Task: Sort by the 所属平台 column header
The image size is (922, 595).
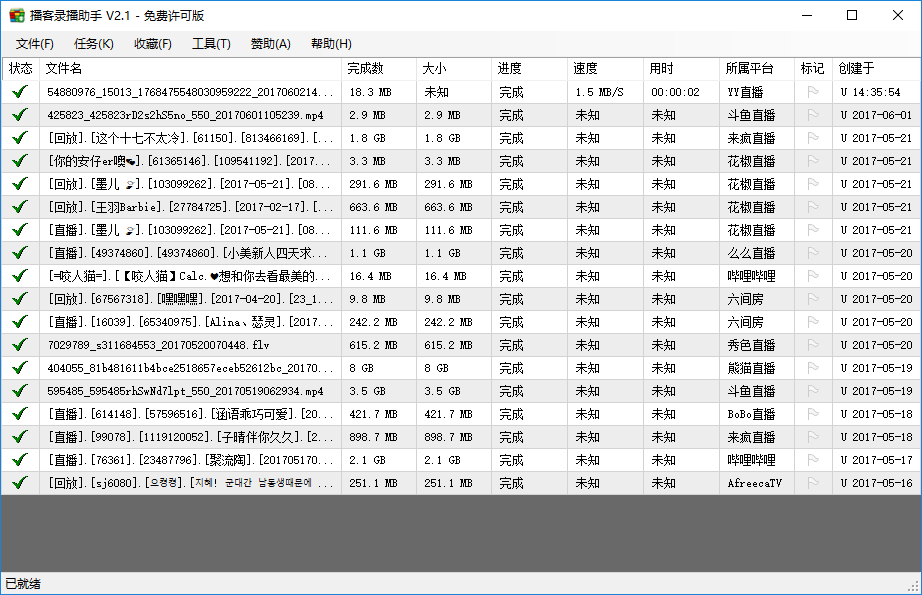Action: tap(757, 69)
